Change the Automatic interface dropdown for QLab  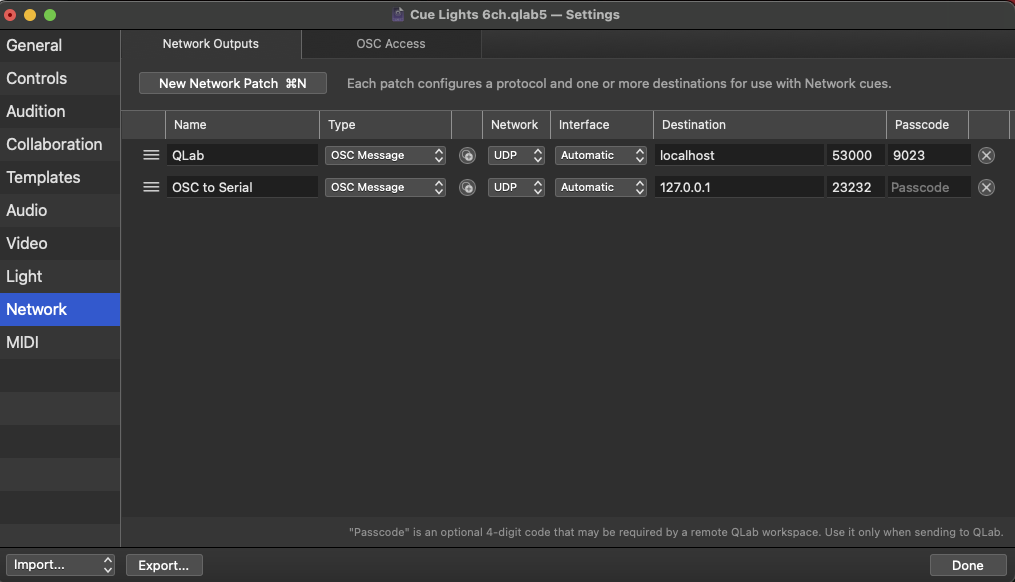tap(600, 155)
